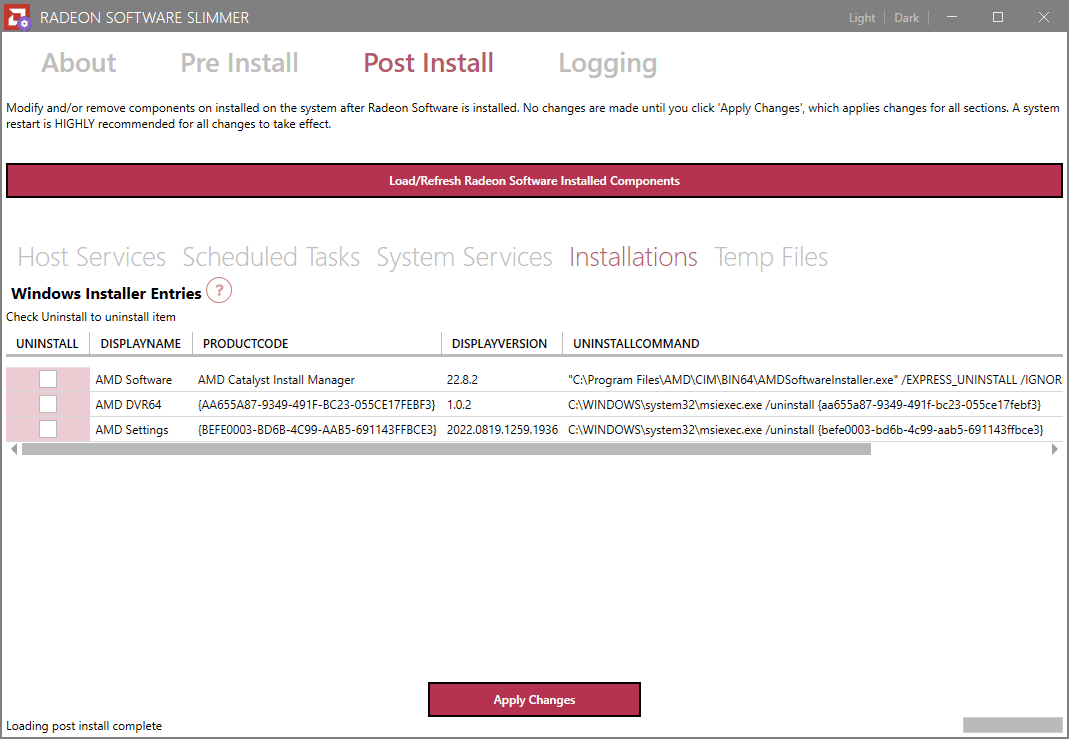Click the horizontal scrollbar right arrow
Screen dimensions: 1069x739
[x=1055, y=449]
